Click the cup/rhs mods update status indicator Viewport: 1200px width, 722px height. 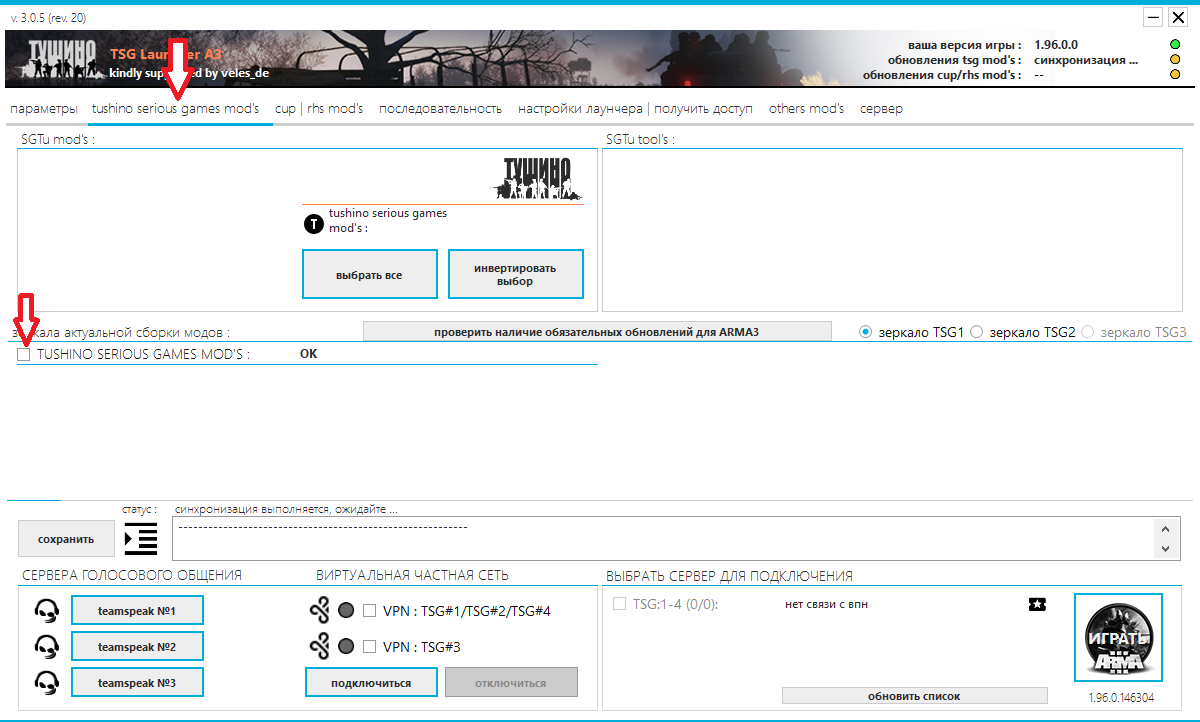1175,75
